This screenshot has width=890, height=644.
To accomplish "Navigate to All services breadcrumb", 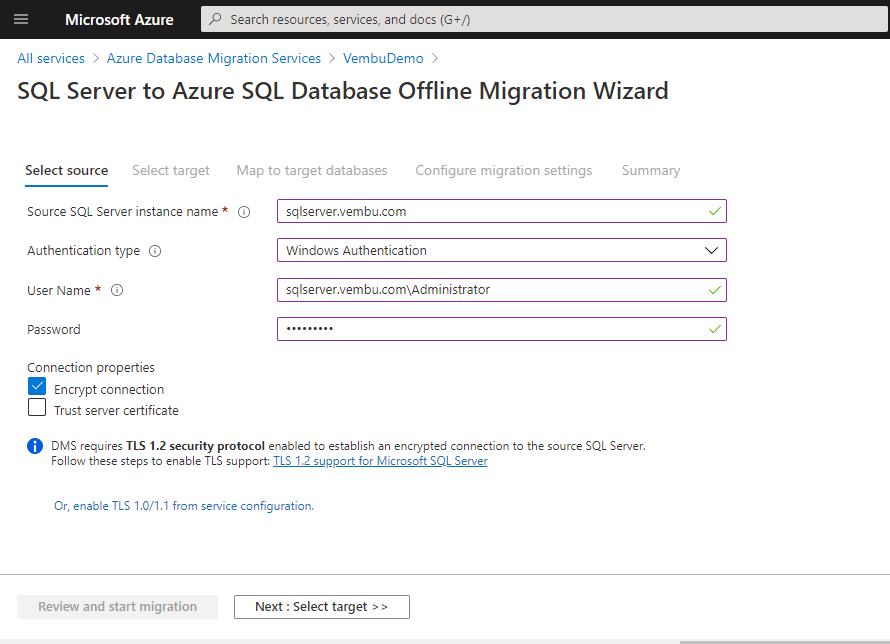I will click(x=51, y=58).
